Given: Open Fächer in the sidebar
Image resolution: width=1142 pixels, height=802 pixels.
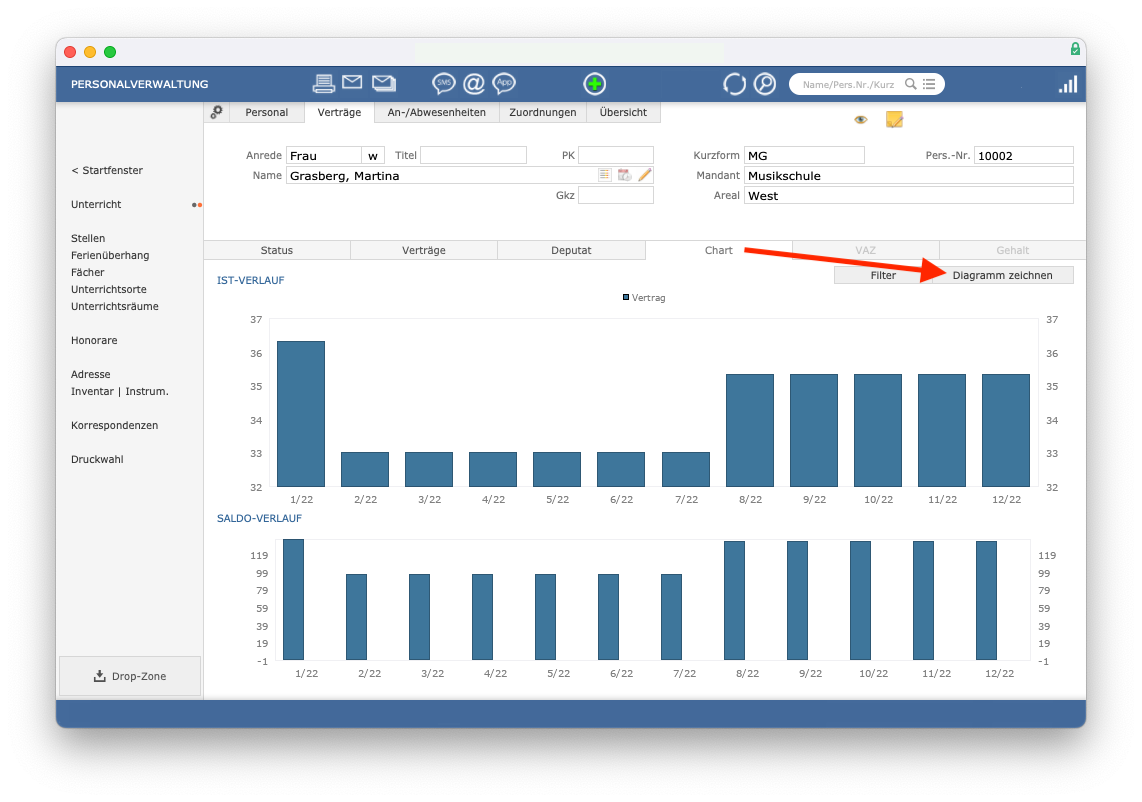Looking at the screenshot, I should 87,272.
